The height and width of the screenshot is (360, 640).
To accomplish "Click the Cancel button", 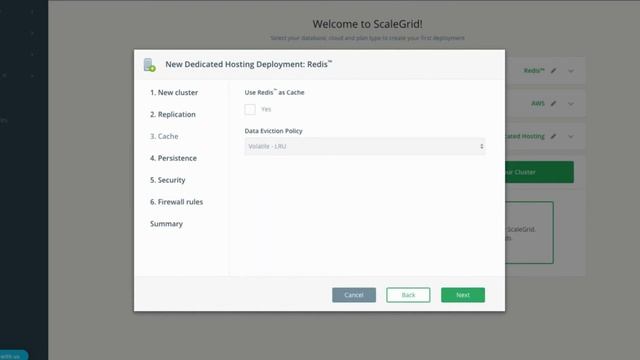I will pos(354,295).
